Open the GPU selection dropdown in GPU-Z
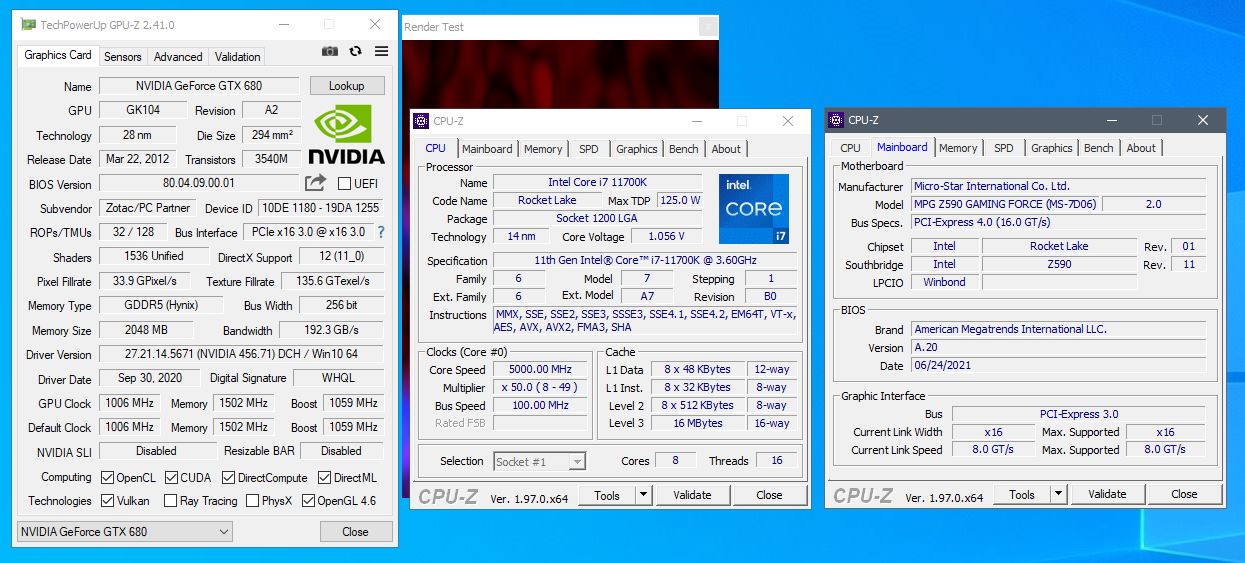 click(x=125, y=531)
